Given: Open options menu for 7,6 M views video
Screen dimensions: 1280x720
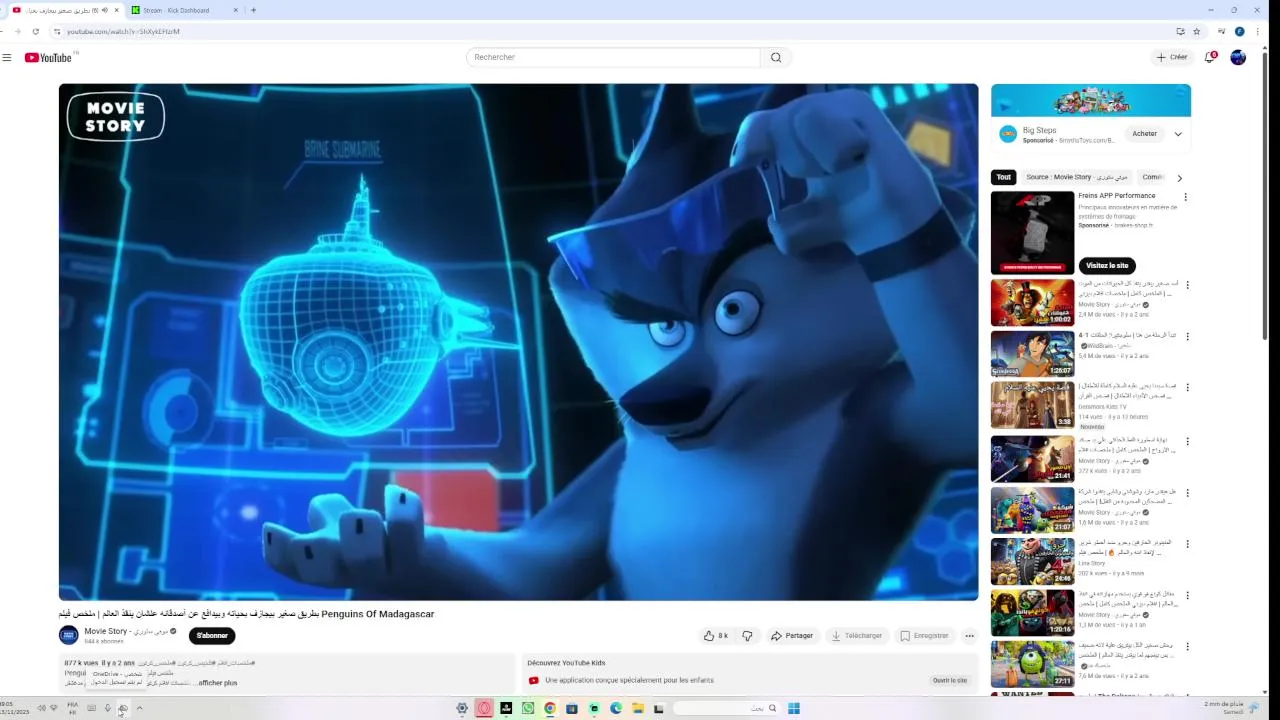Looking at the screenshot, I should click(1187, 646).
